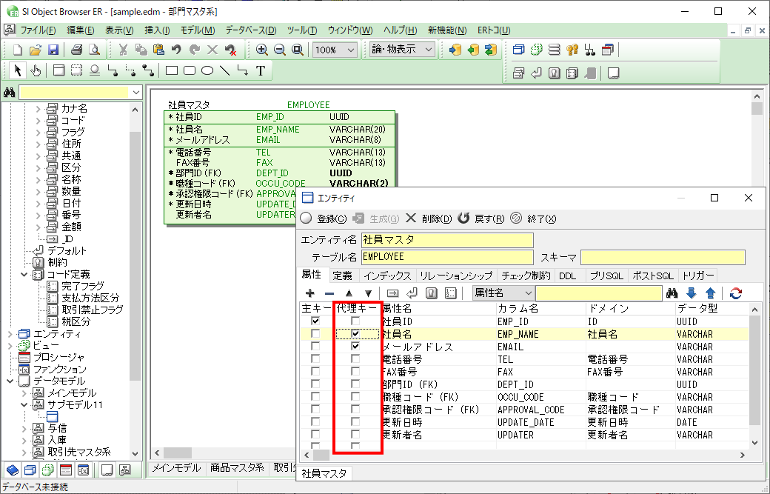Click the refresh icon in entity dialog
This screenshot has height=494, width=770.
736,293
